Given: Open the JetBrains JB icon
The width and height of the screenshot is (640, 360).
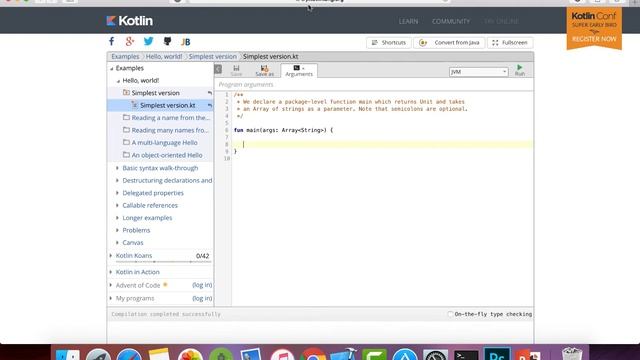Looking at the screenshot, I should click(x=186, y=42).
